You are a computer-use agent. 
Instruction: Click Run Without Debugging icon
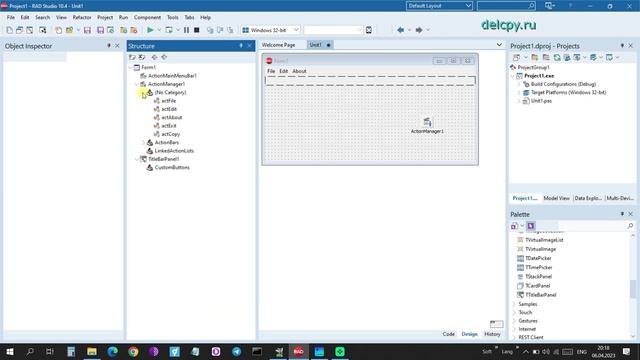[169, 30]
